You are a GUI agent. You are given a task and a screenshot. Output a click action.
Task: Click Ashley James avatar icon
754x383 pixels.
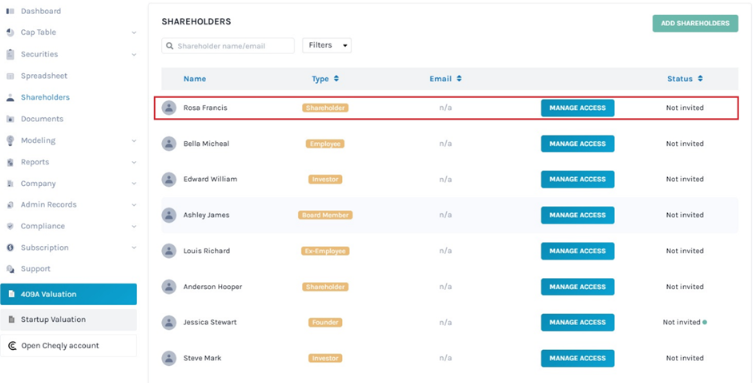point(169,215)
